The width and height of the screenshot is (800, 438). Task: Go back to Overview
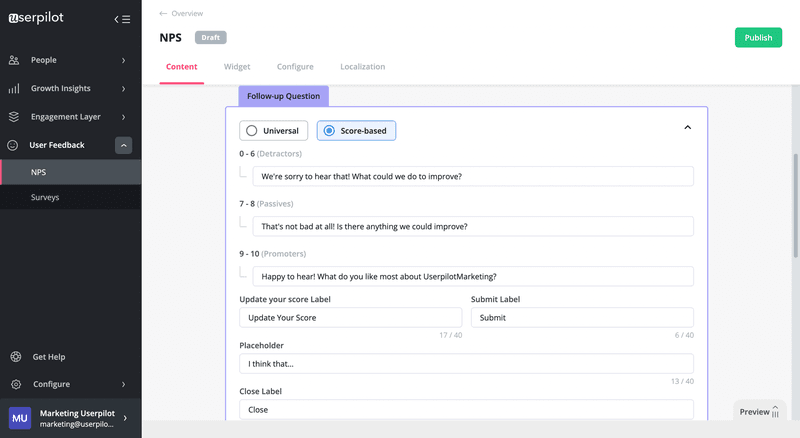click(x=187, y=13)
